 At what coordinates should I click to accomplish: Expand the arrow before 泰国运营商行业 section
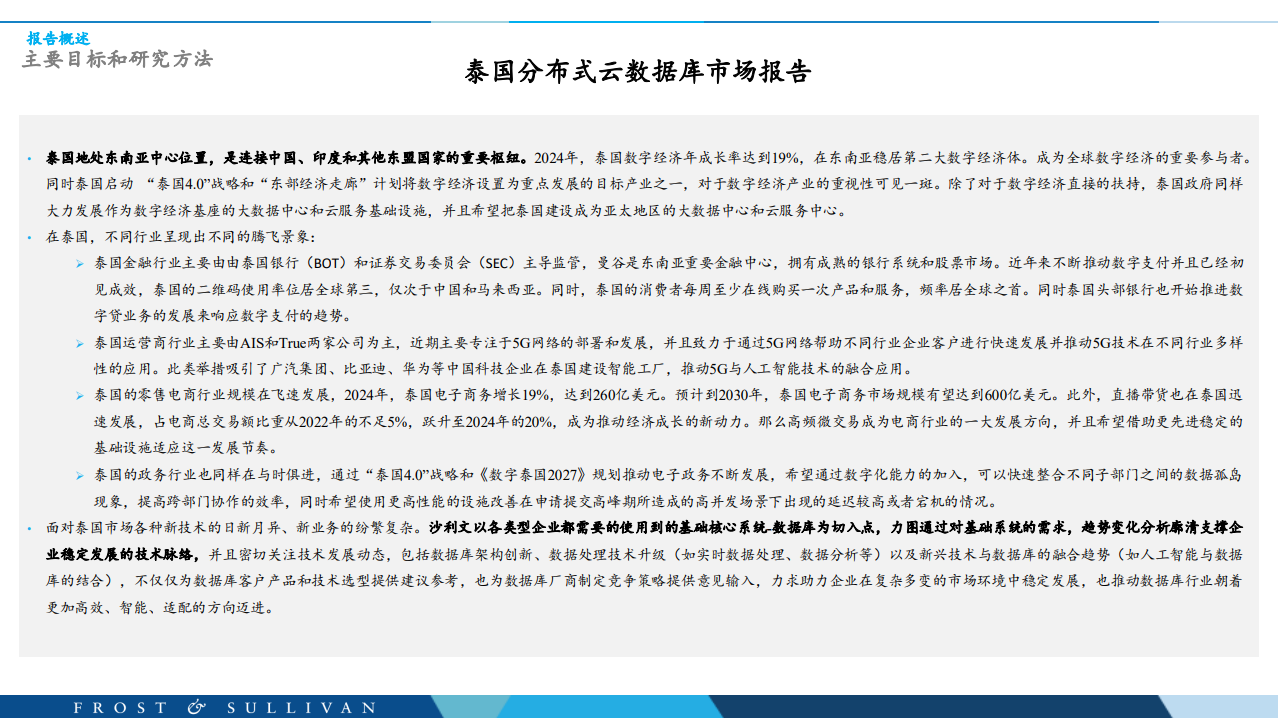tap(80, 341)
